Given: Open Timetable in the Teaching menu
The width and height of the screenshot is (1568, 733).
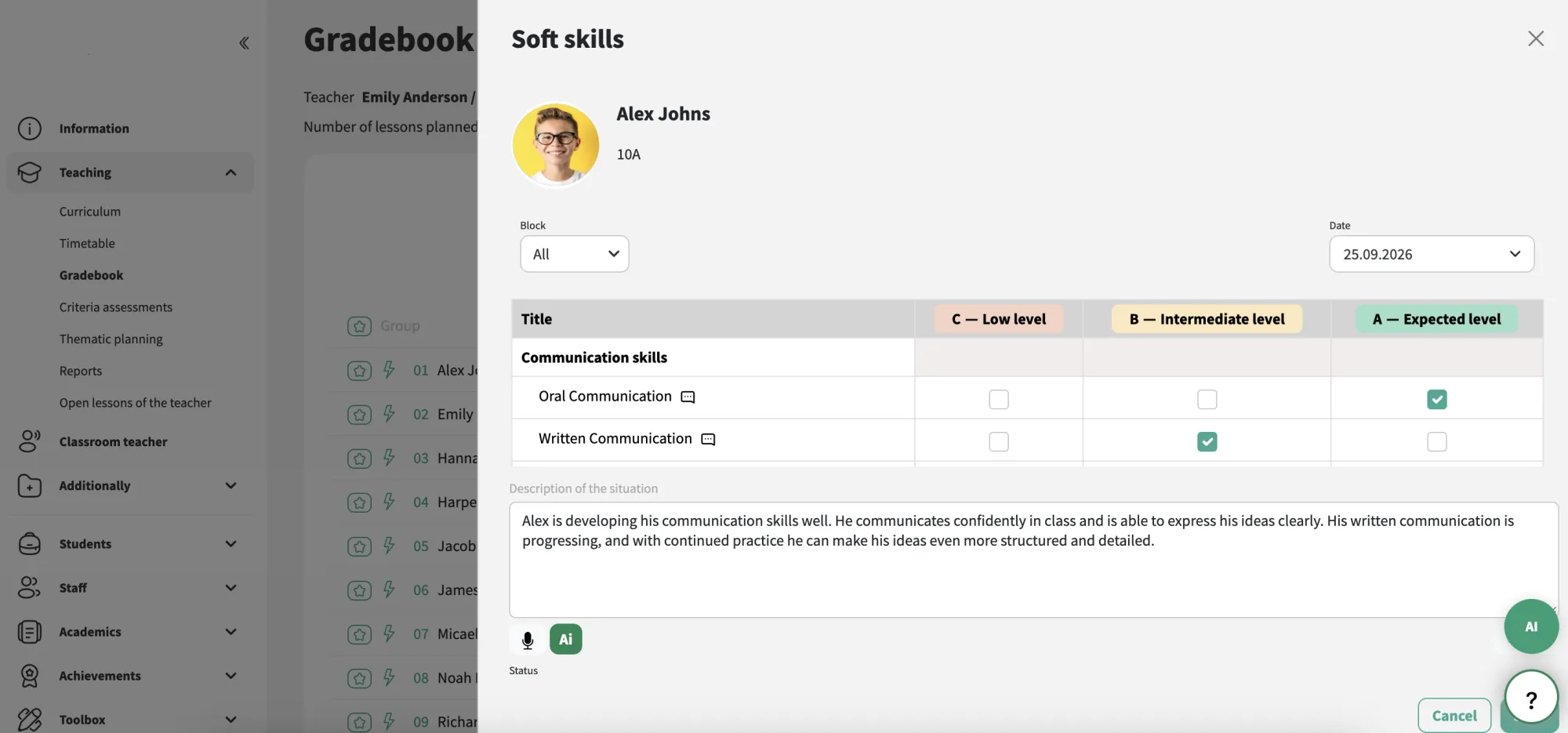Looking at the screenshot, I should pos(87,244).
